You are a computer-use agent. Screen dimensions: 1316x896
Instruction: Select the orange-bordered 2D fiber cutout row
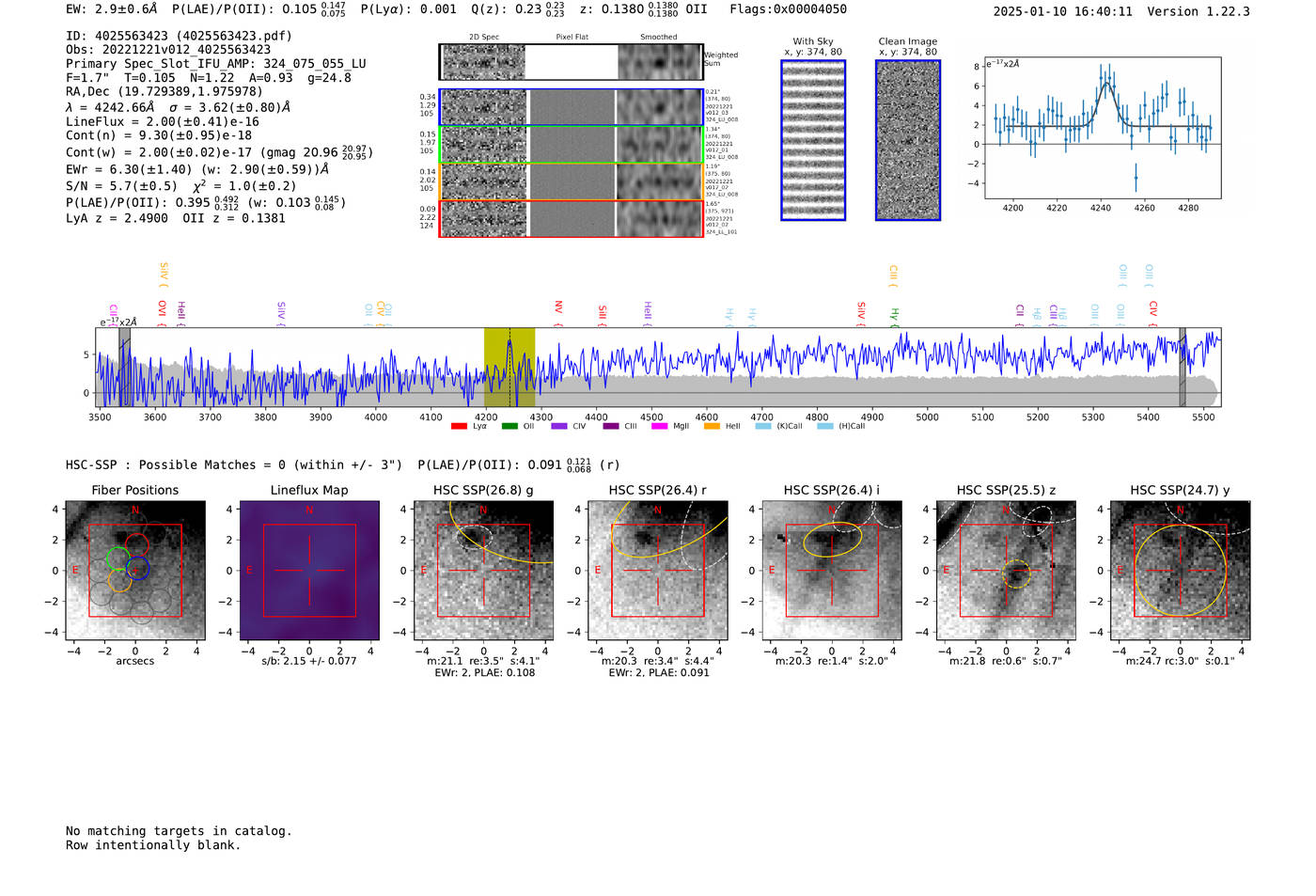[x=571, y=181]
